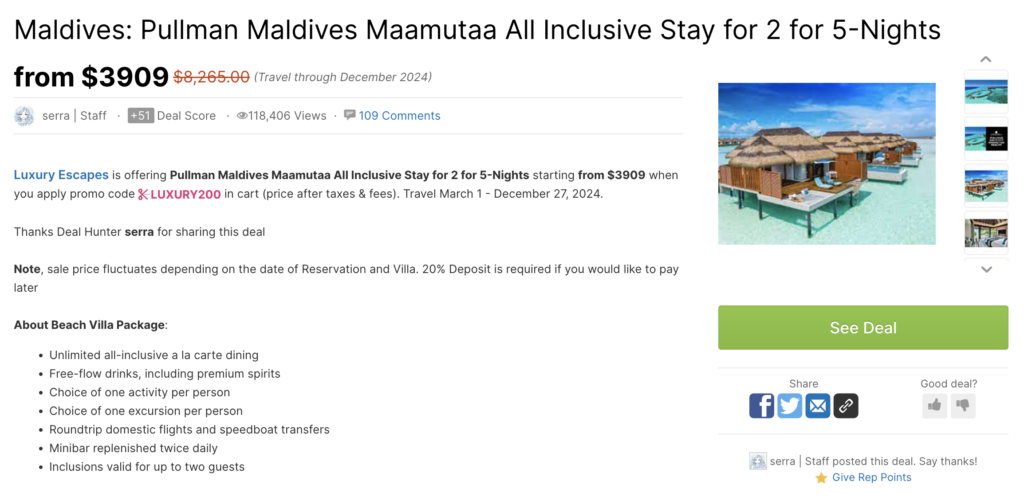Click the comments speech bubble icon
The height and width of the screenshot is (500, 1024).
pyautogui.click(x=349, y=115)
